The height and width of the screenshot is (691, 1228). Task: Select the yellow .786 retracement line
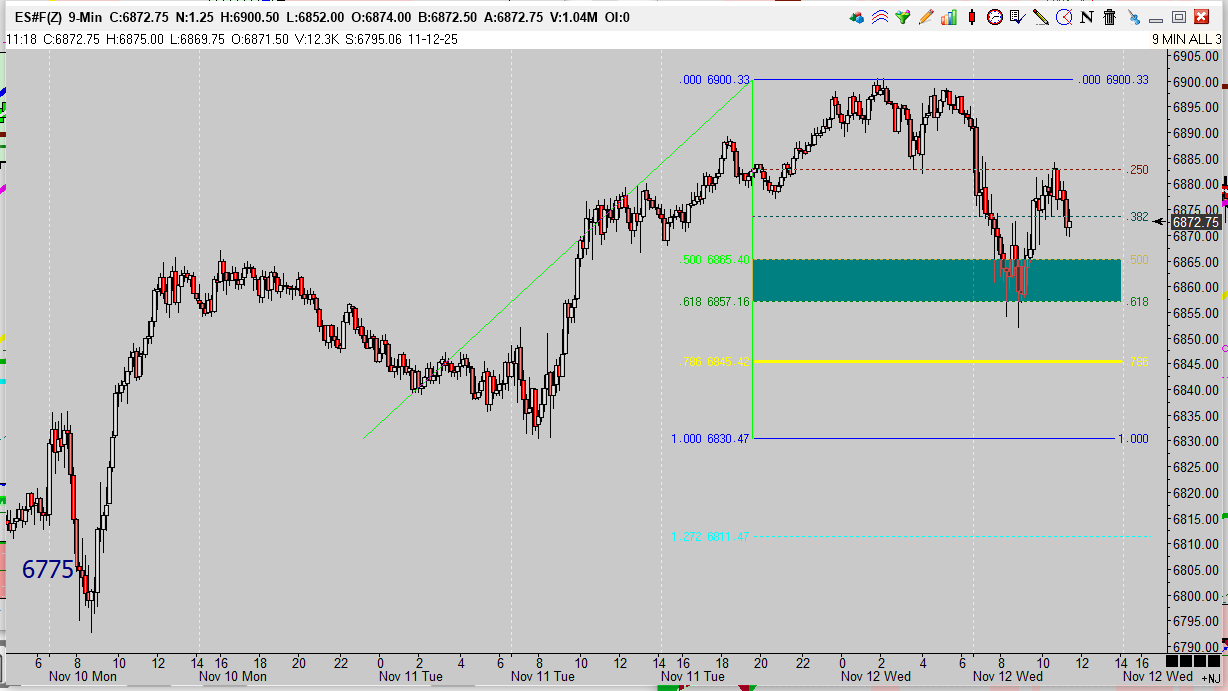(936, 361)
